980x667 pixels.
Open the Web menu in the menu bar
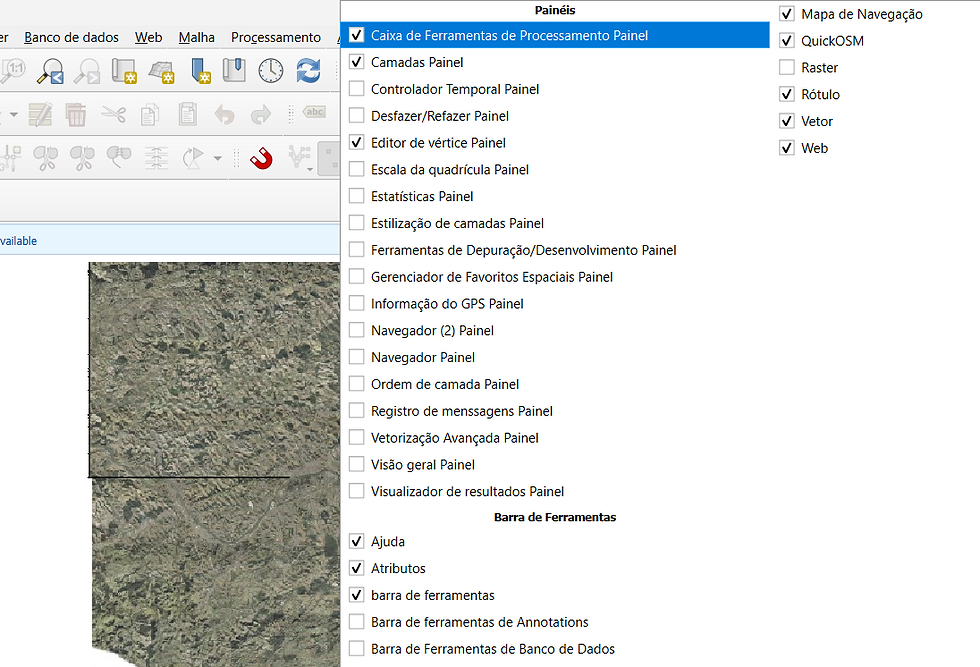click(x=149, y=38)
